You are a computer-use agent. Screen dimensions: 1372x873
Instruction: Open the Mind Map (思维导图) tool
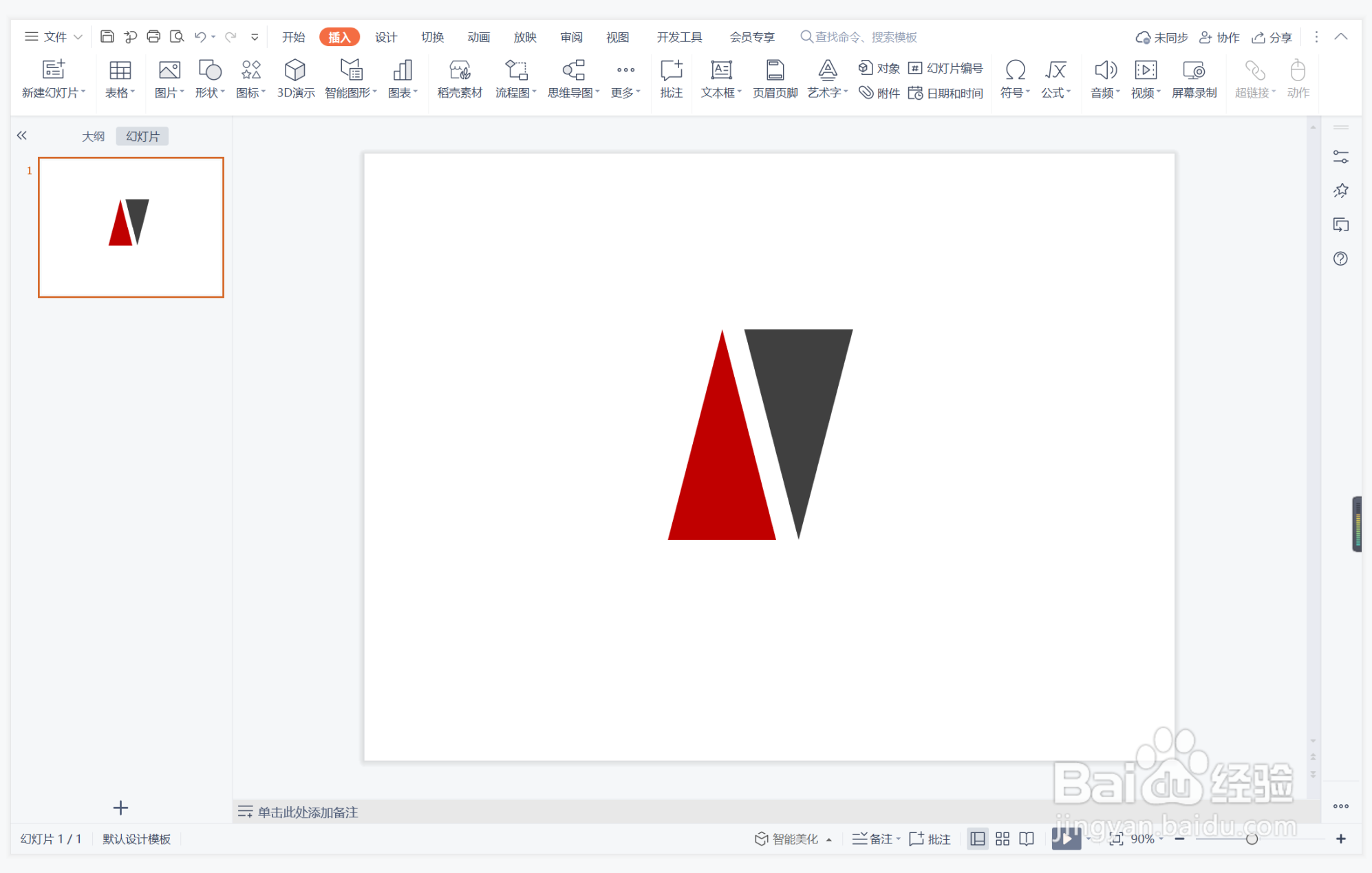[x=573, y=78]
